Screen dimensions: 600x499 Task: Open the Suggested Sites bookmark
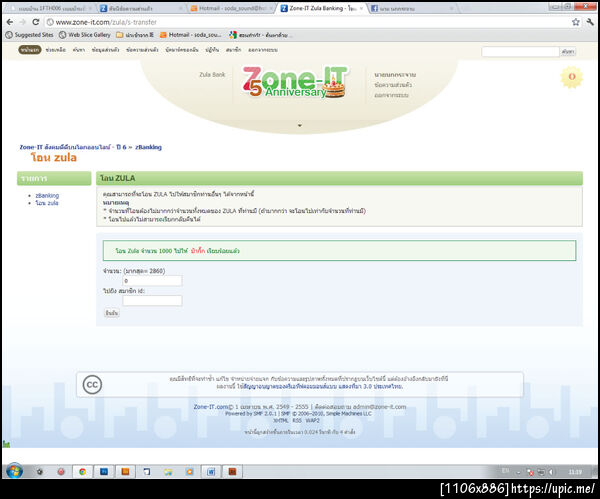(29, 35)
